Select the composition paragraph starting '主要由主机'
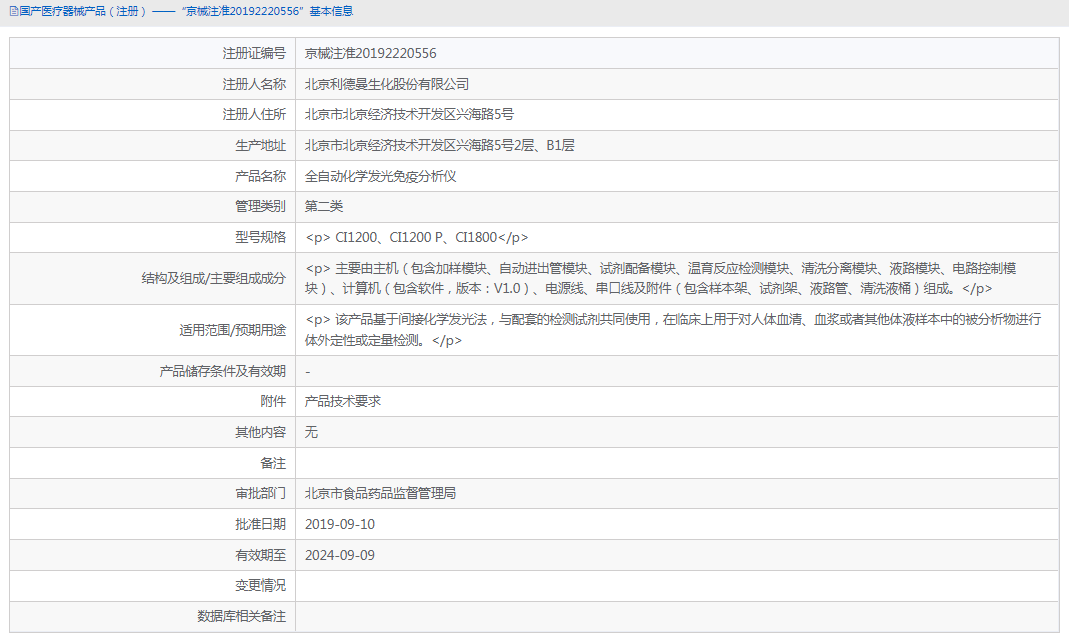This screenshot has width=1069, height=641. coord(661,278)
